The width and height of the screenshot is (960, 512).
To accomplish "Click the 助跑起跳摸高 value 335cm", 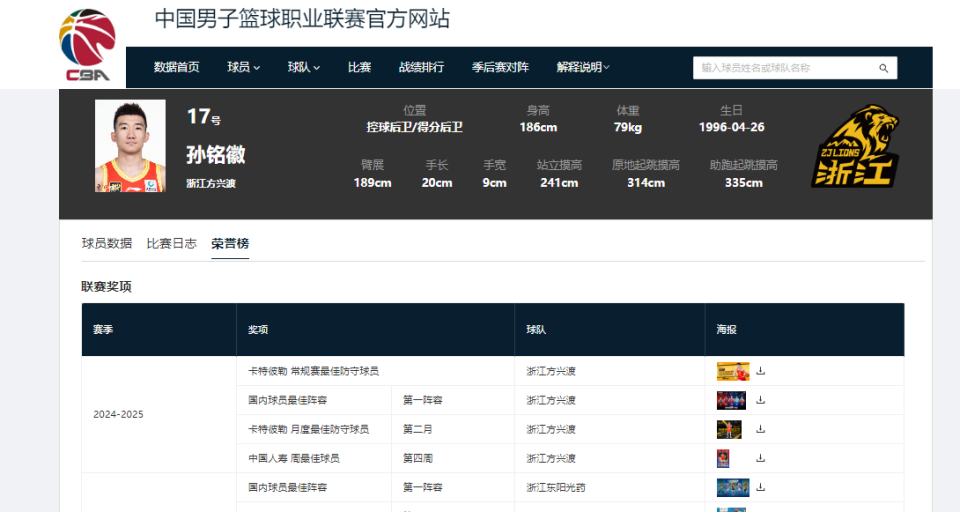I will pyautogui.click(x=744, y=183).
